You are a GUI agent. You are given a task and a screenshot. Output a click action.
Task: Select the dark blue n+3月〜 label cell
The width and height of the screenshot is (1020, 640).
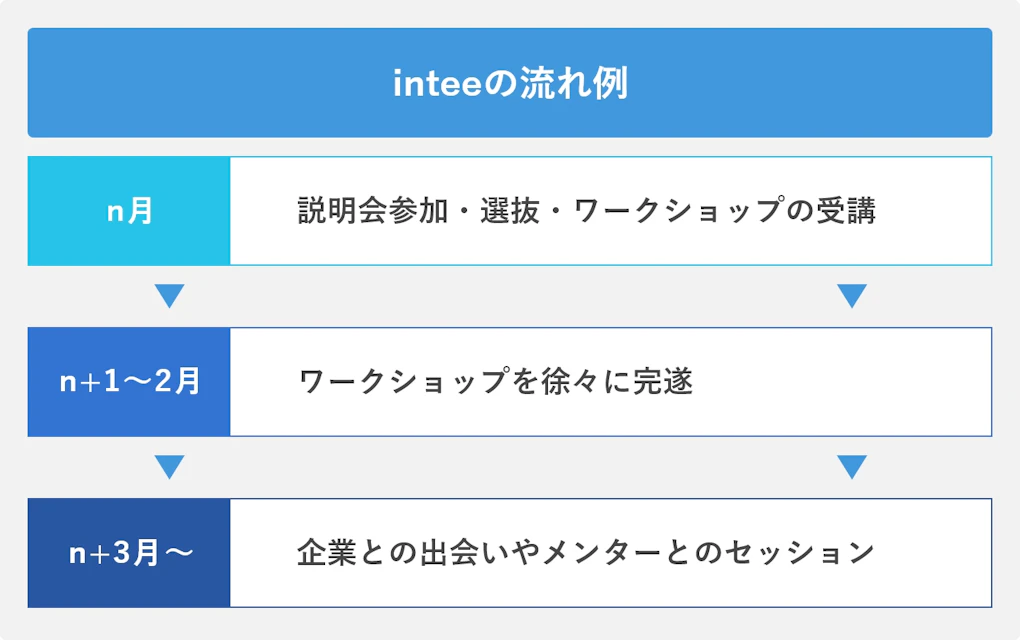(x=129, y=553)
